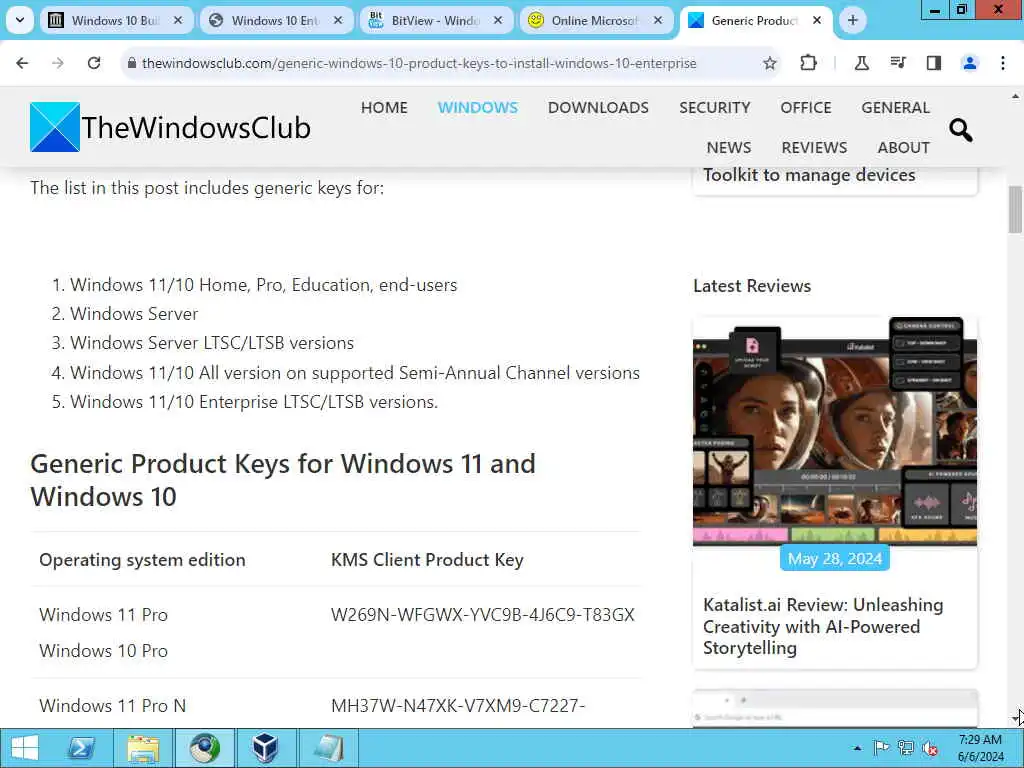Viewport: 1024px width, 768px height.
Task: Click 'Generic Product Keys for Windows 11' heading
Action: pos(283,480)
